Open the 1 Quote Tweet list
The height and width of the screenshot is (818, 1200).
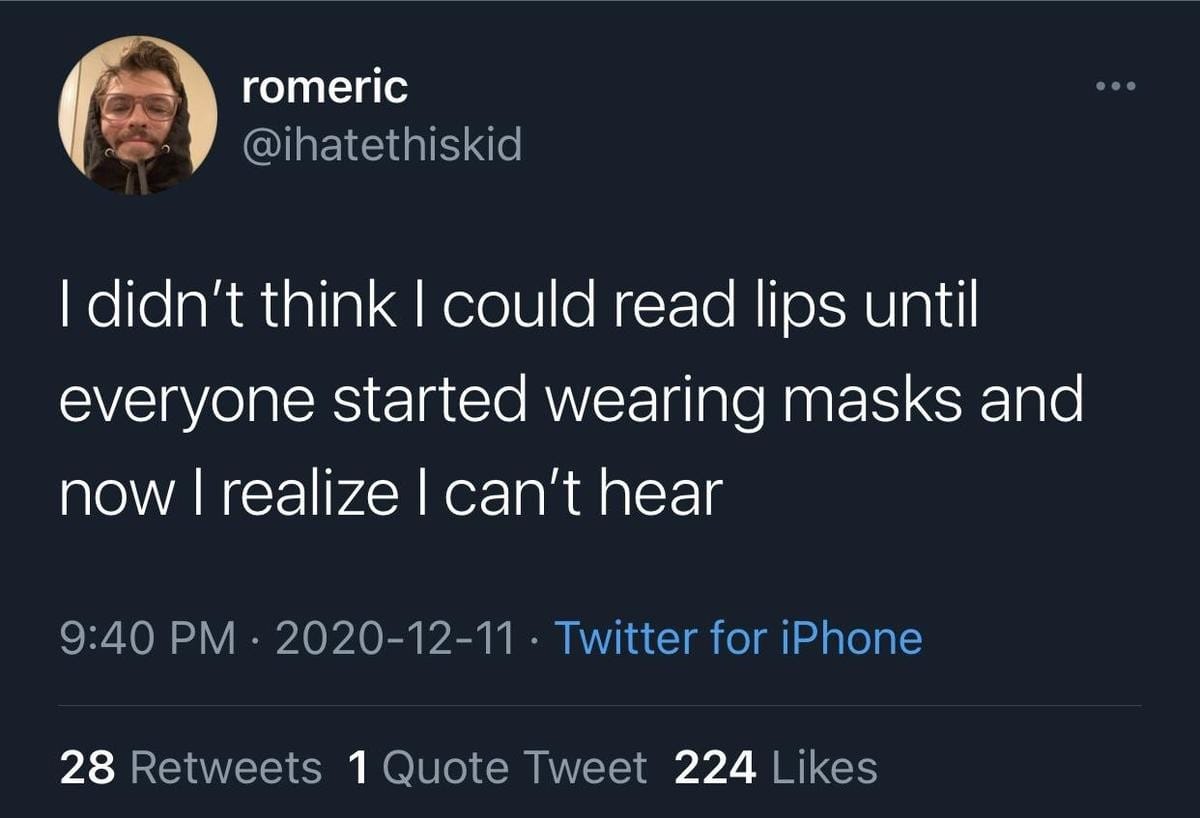click(x=497, y=768)
